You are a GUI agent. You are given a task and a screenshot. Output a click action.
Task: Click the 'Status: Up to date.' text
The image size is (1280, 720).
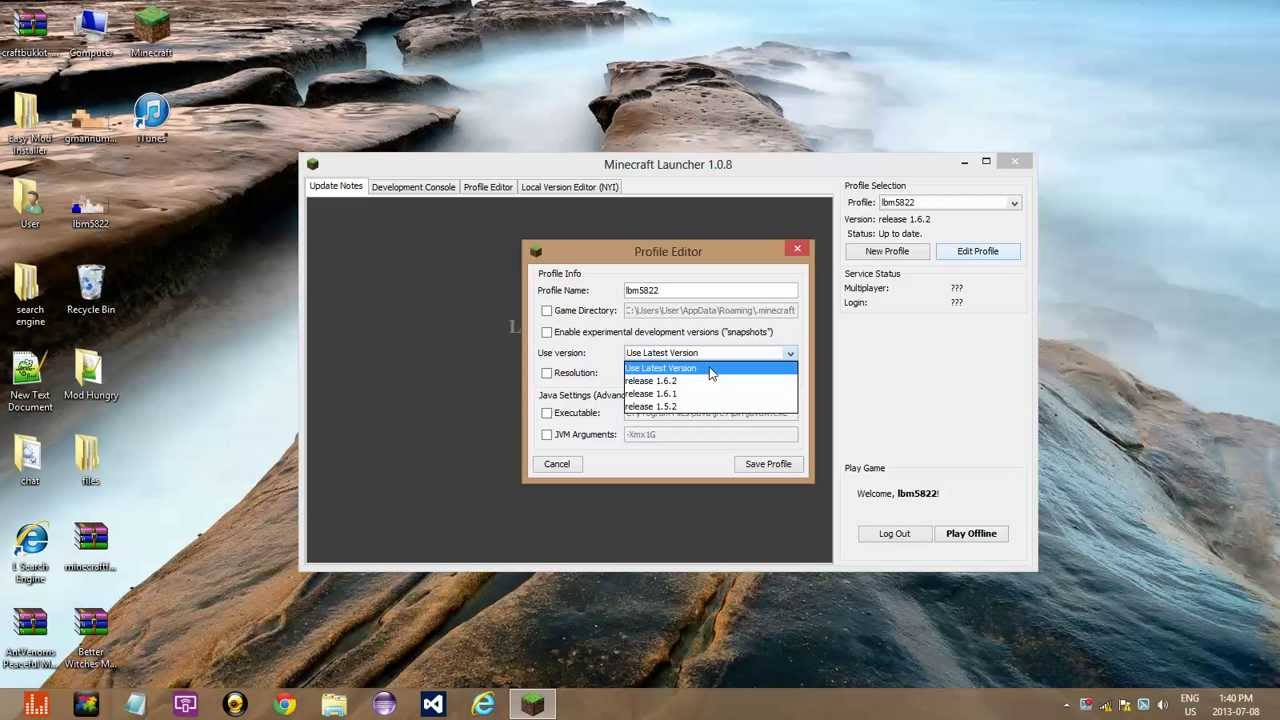tap(883, 234)
